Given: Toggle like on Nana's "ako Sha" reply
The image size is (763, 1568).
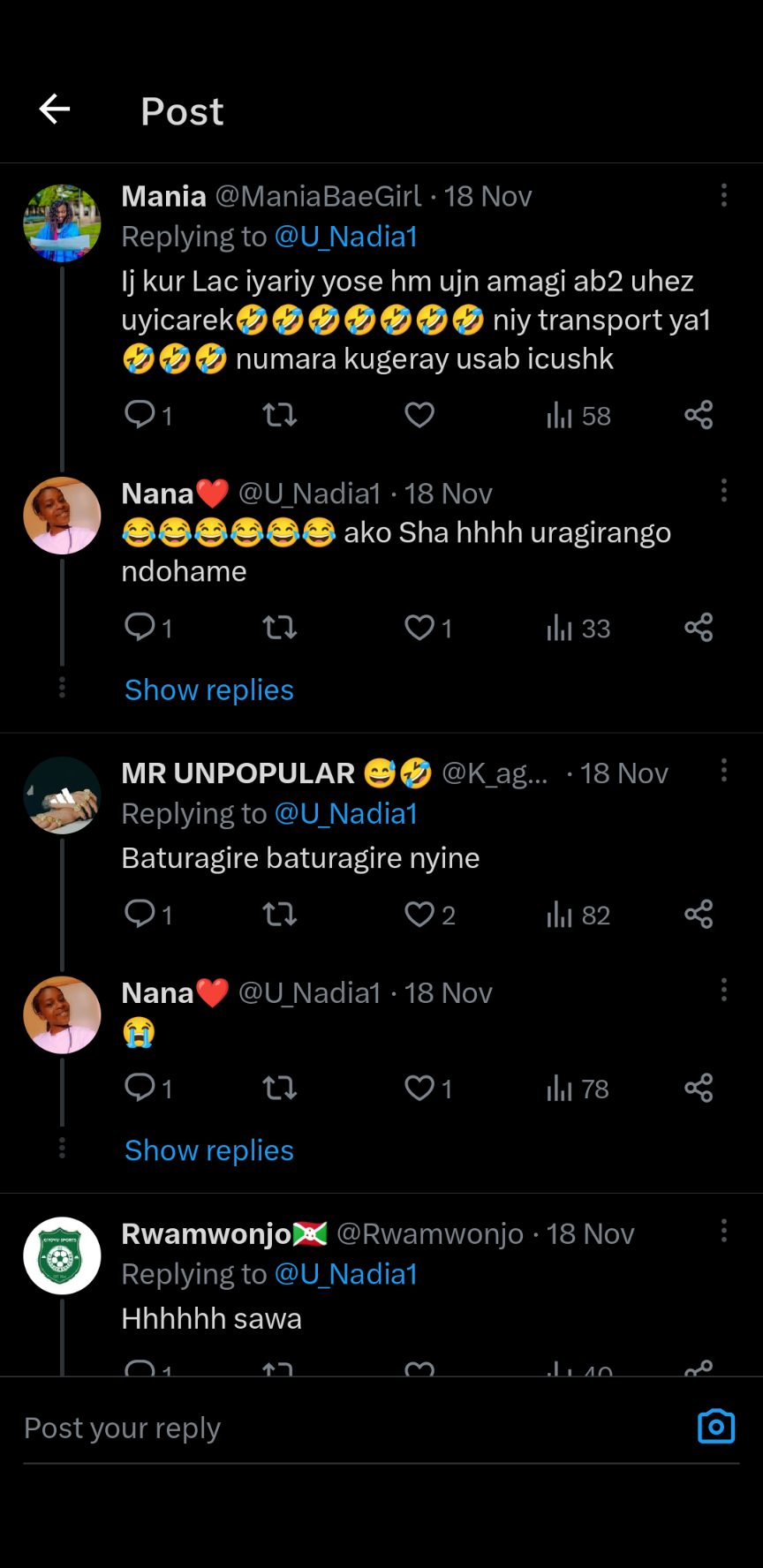Looking at the screenshot, I should (x=419, y=628).
